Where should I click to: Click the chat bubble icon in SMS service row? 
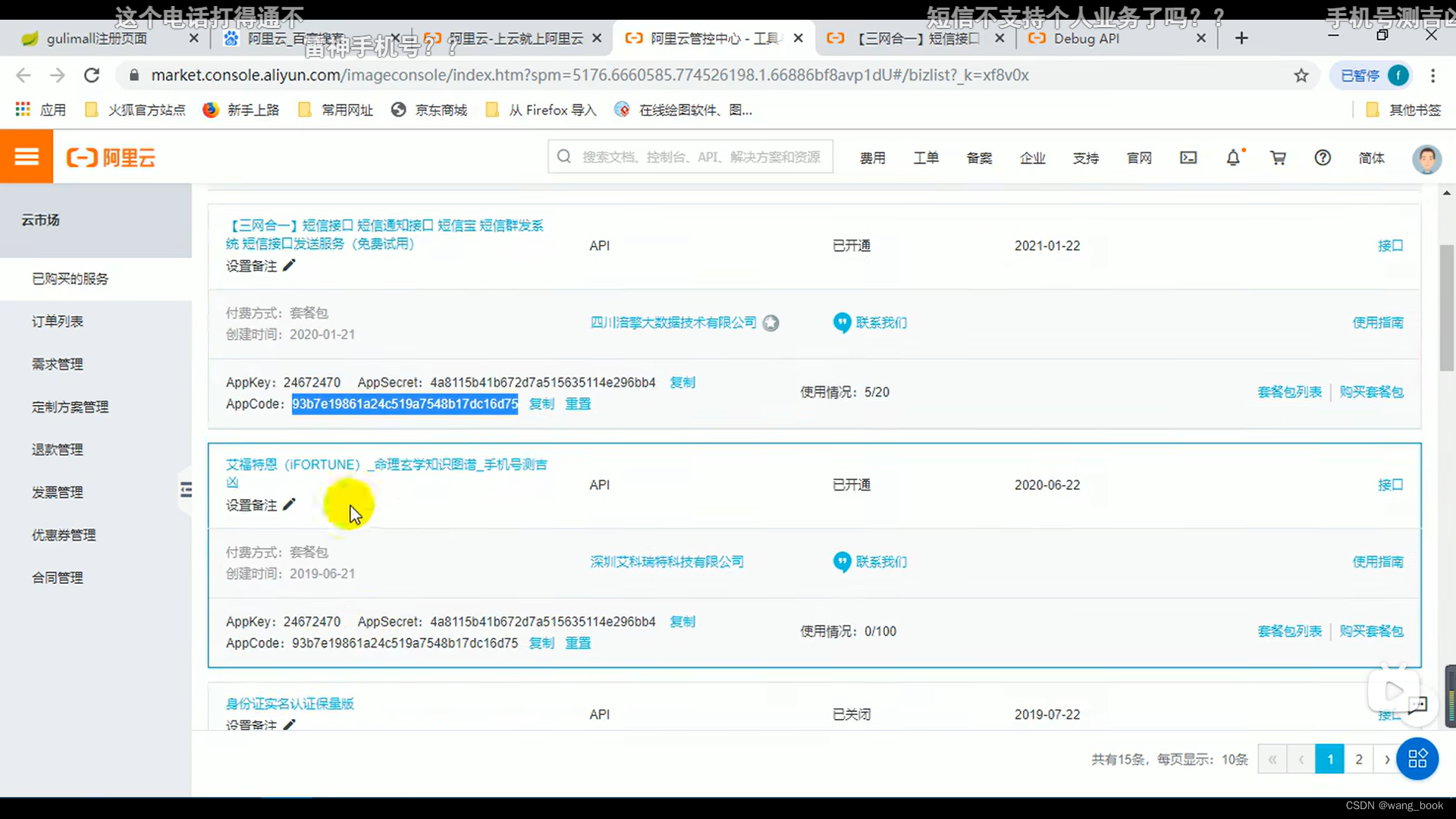842,323
